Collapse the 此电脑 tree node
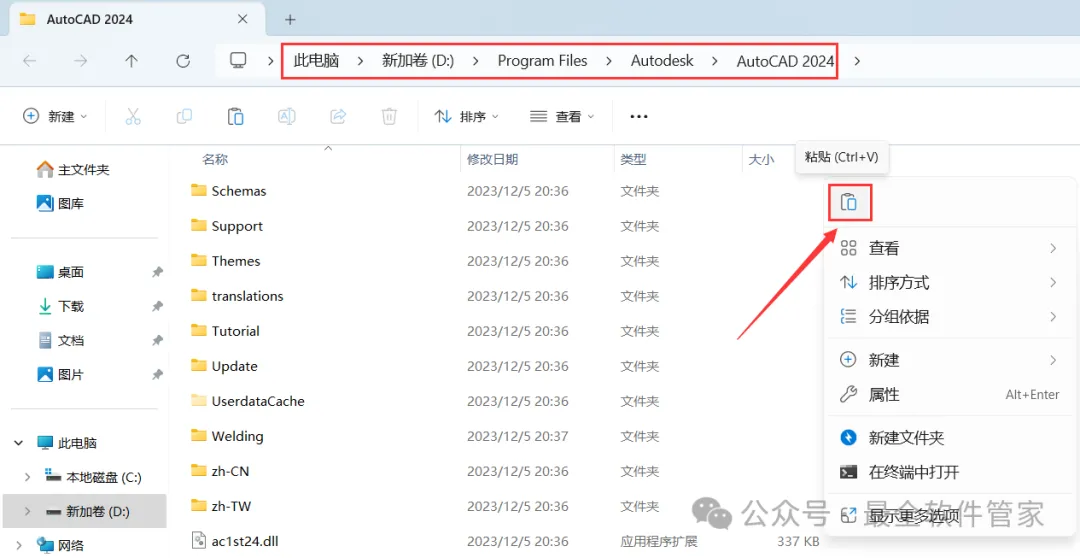1080x558 pixels. click(19, 442)
